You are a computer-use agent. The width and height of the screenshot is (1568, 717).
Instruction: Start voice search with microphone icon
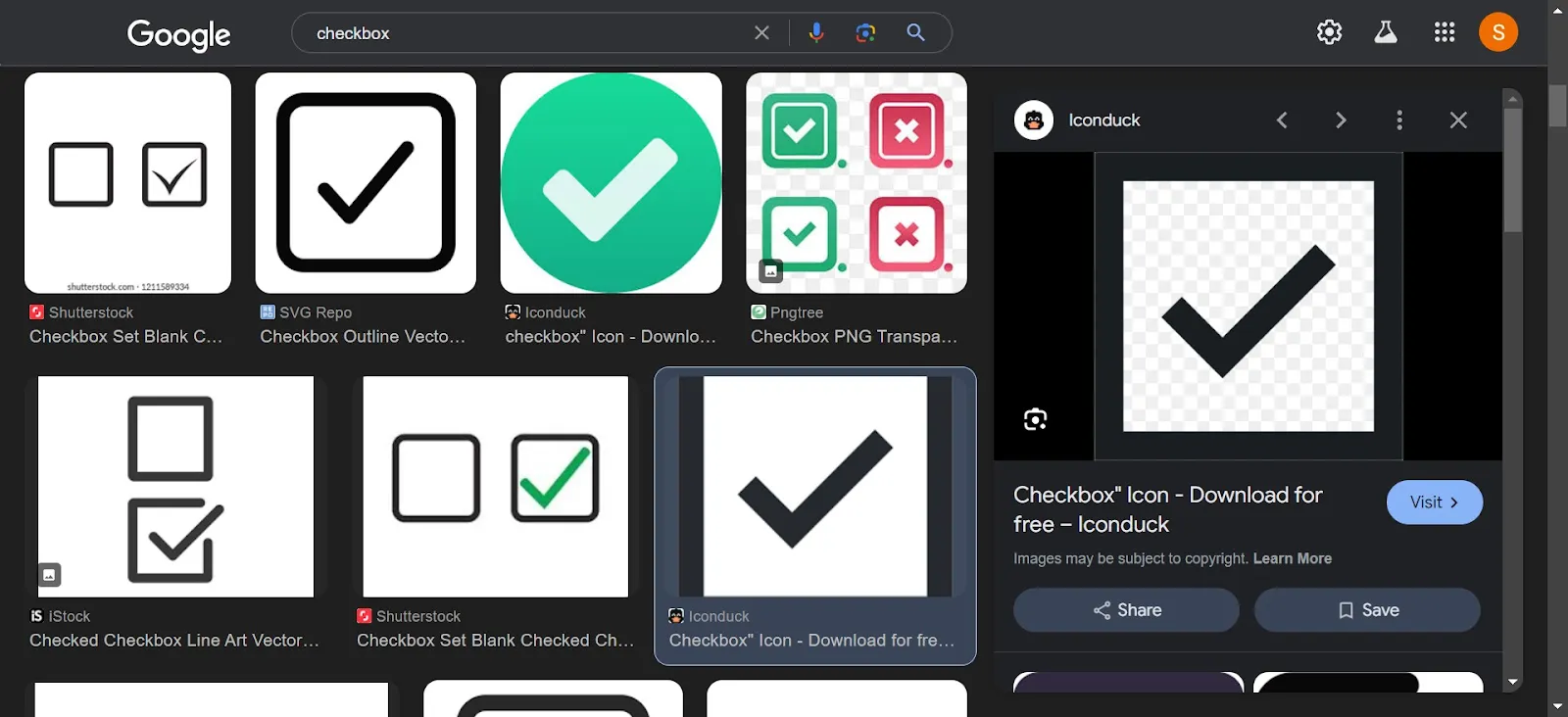pyautogui.click(x=815, y=32)
